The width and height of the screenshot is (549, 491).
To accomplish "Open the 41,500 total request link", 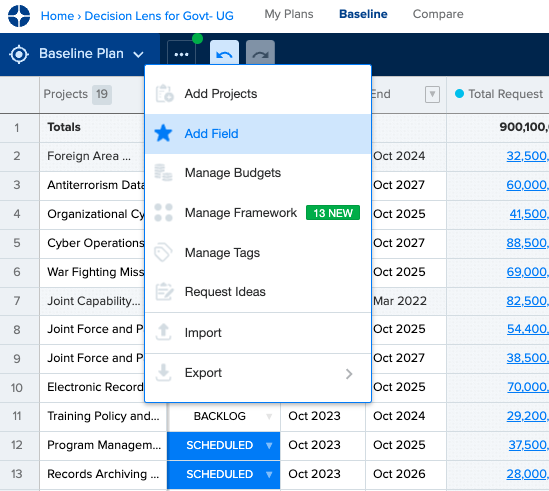I will (529, 214).
